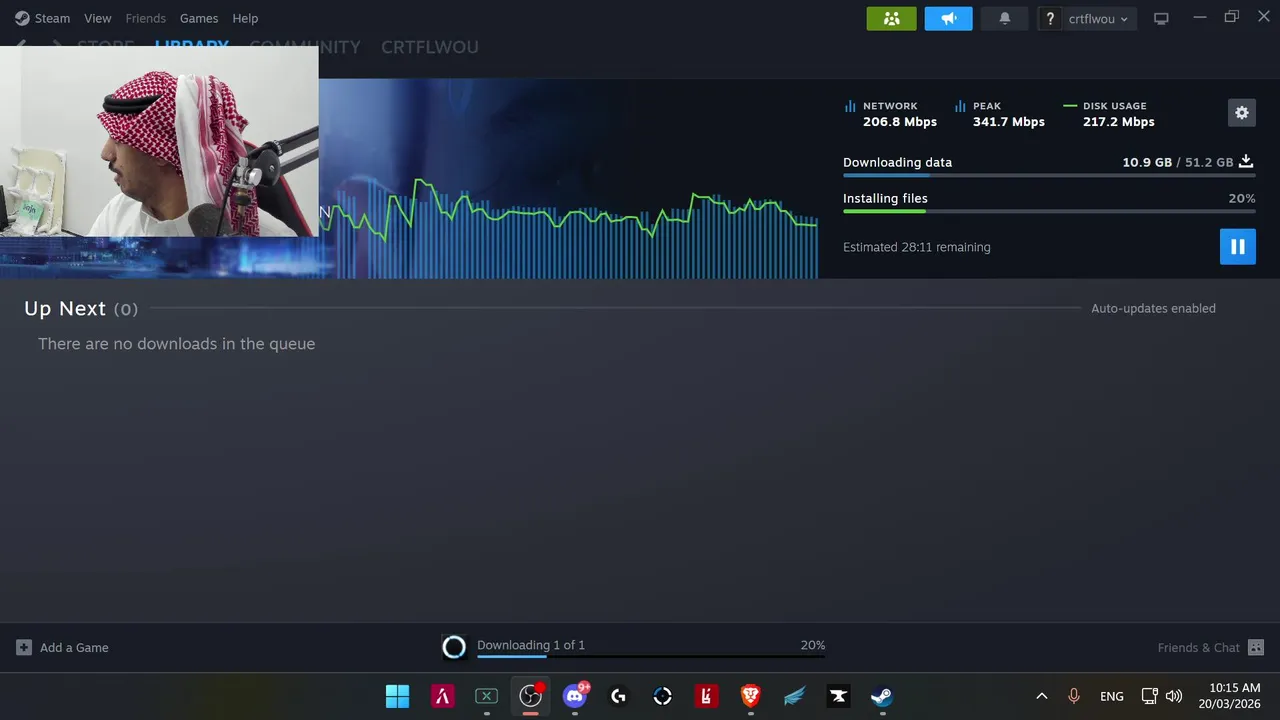The height and width of the screenshot is (720, 1280).
Task: Switch to OBS Studio in taskbar
Action: point(530,696)
